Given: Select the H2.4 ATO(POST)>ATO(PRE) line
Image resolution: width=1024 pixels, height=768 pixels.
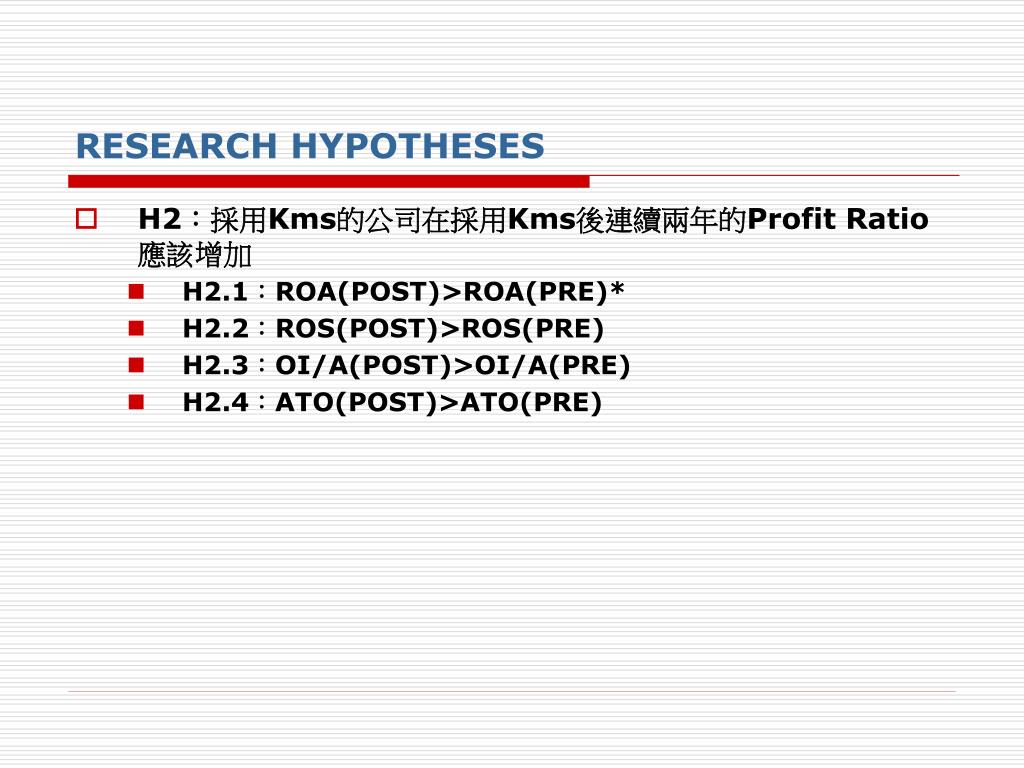Looking at the screenshot, I should pyautogui.click(x=392, y=402).
